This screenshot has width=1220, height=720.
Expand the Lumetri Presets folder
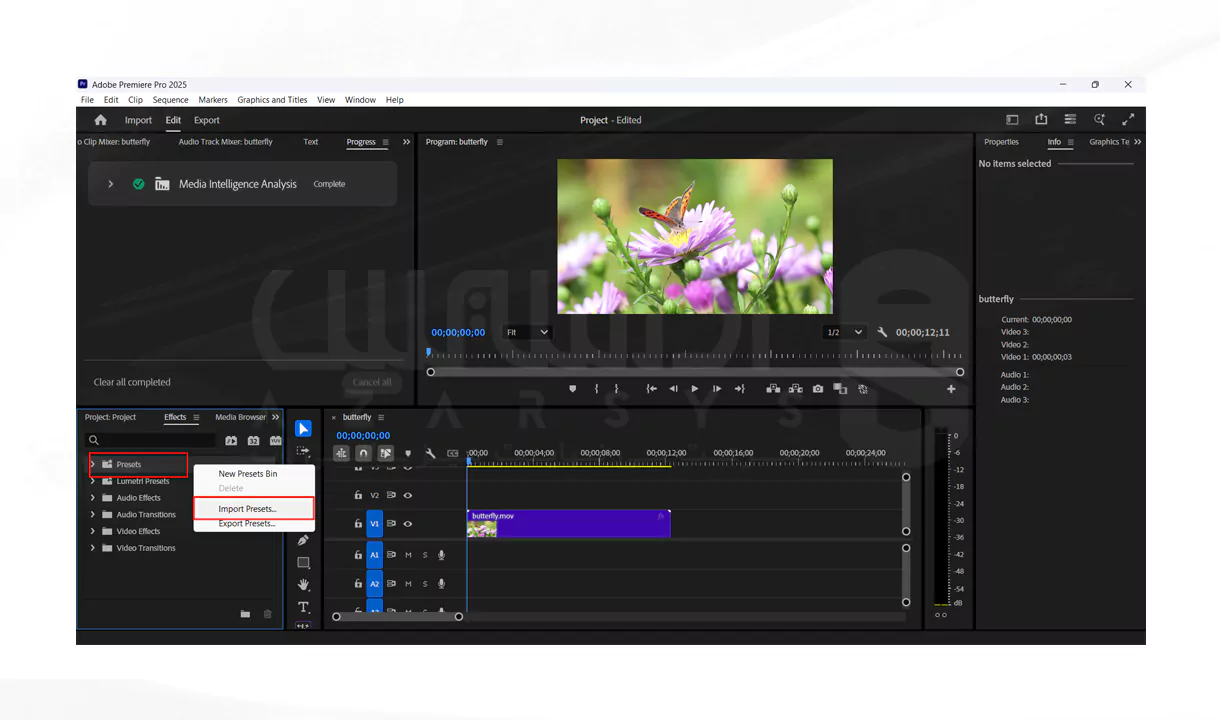point(93,482)
